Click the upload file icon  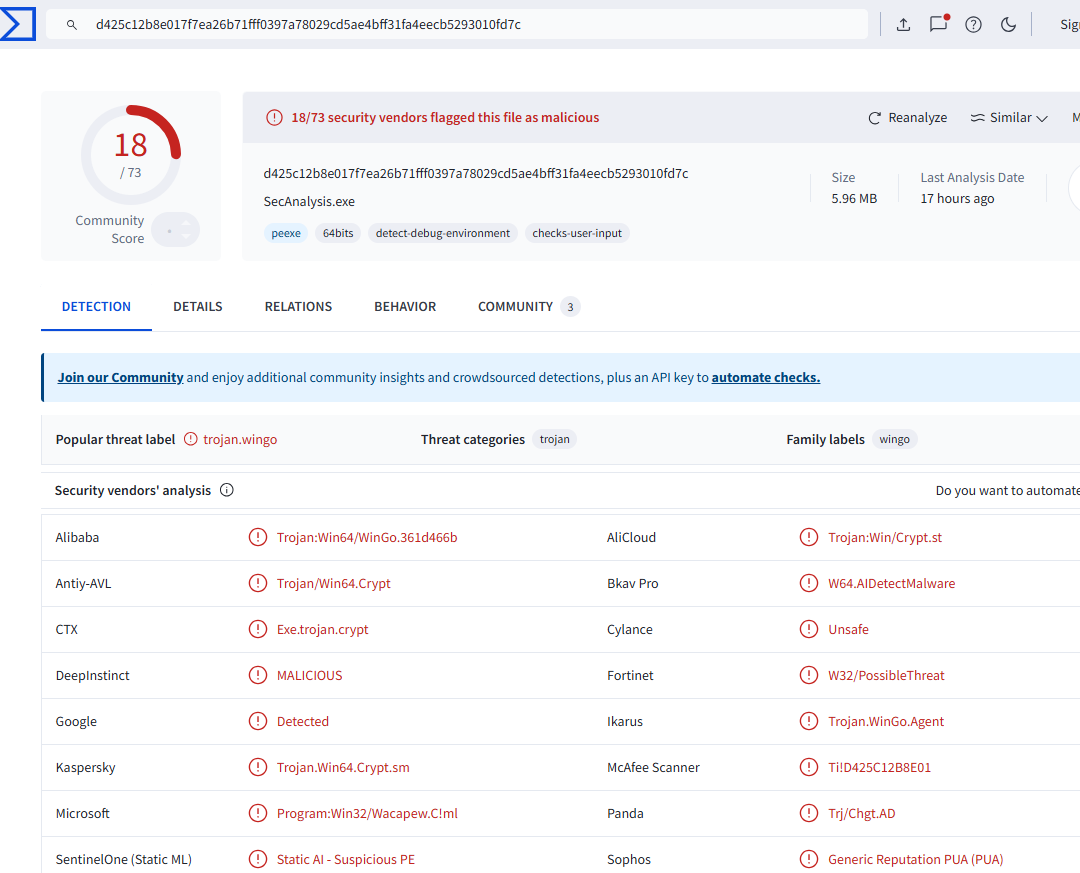[904, 25]
